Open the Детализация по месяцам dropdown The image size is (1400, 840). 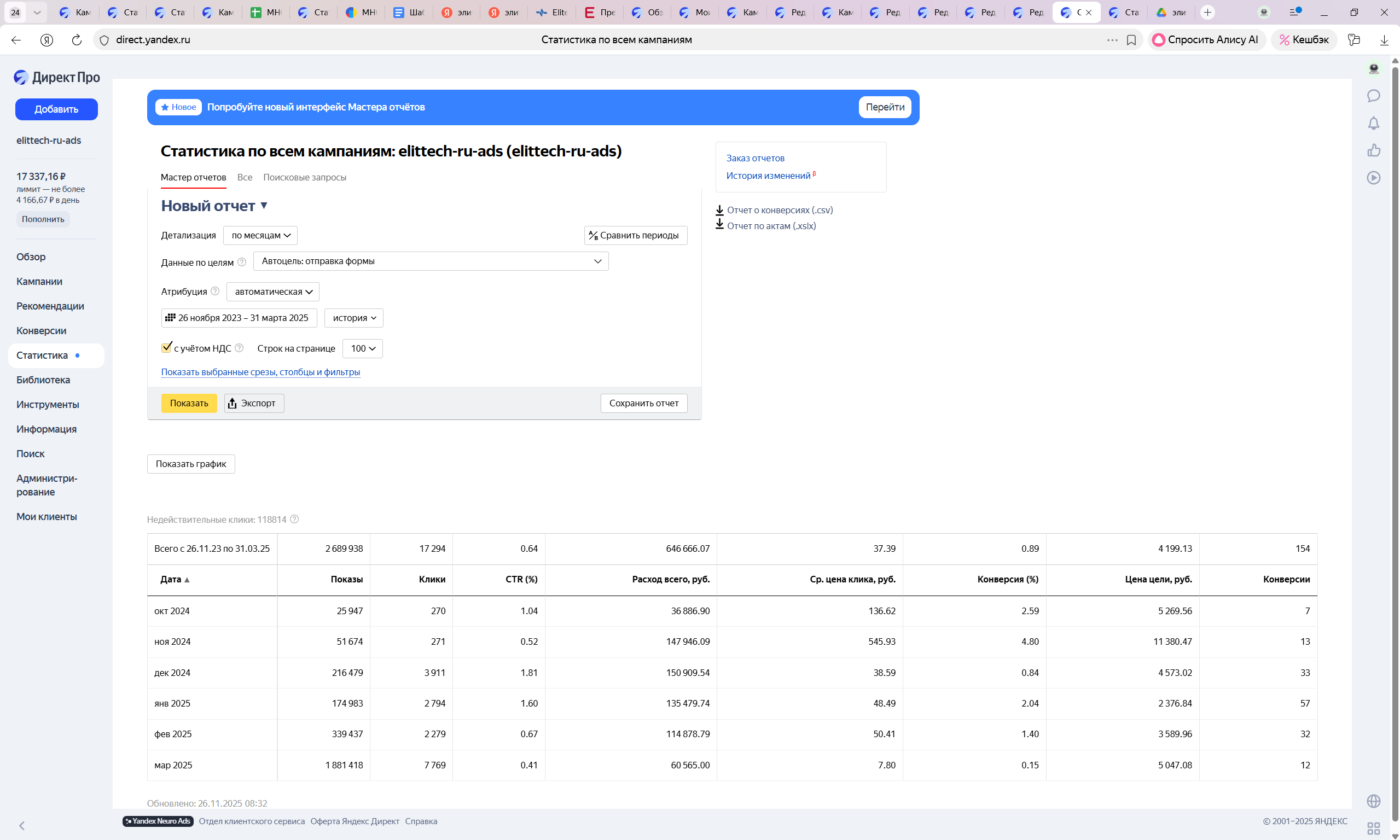point(260,236)
